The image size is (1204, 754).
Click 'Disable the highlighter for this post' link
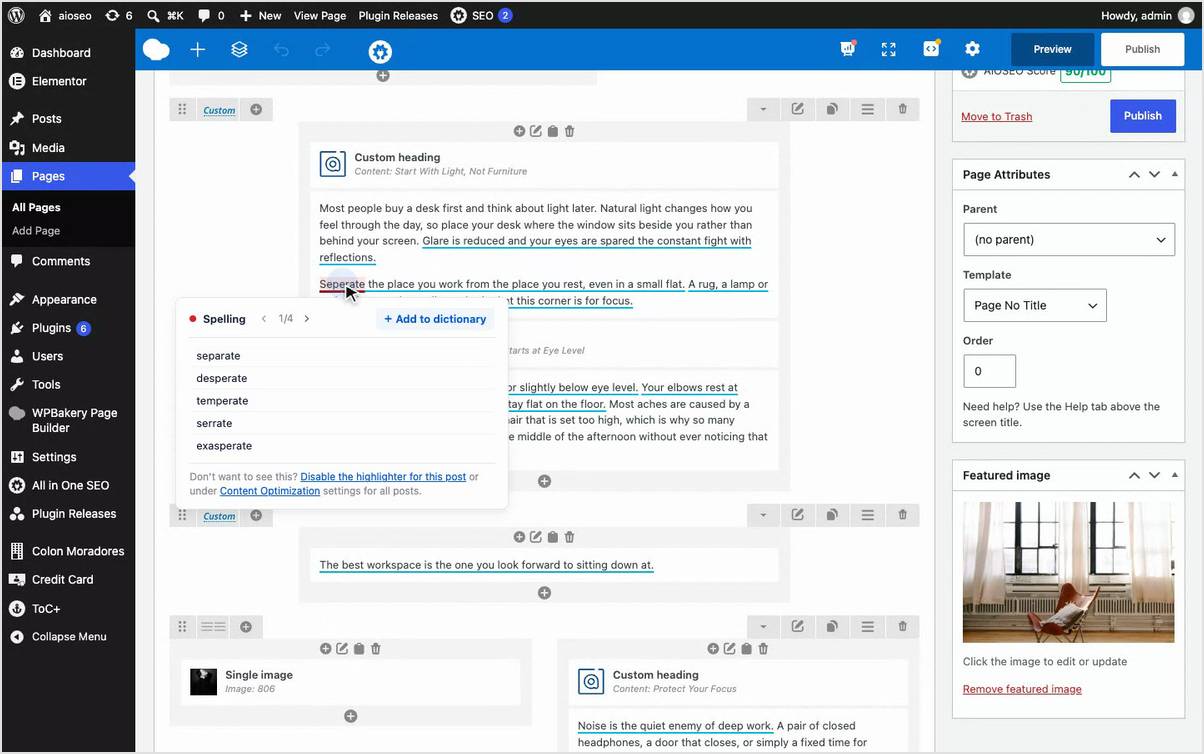click(x=383, y=477)
